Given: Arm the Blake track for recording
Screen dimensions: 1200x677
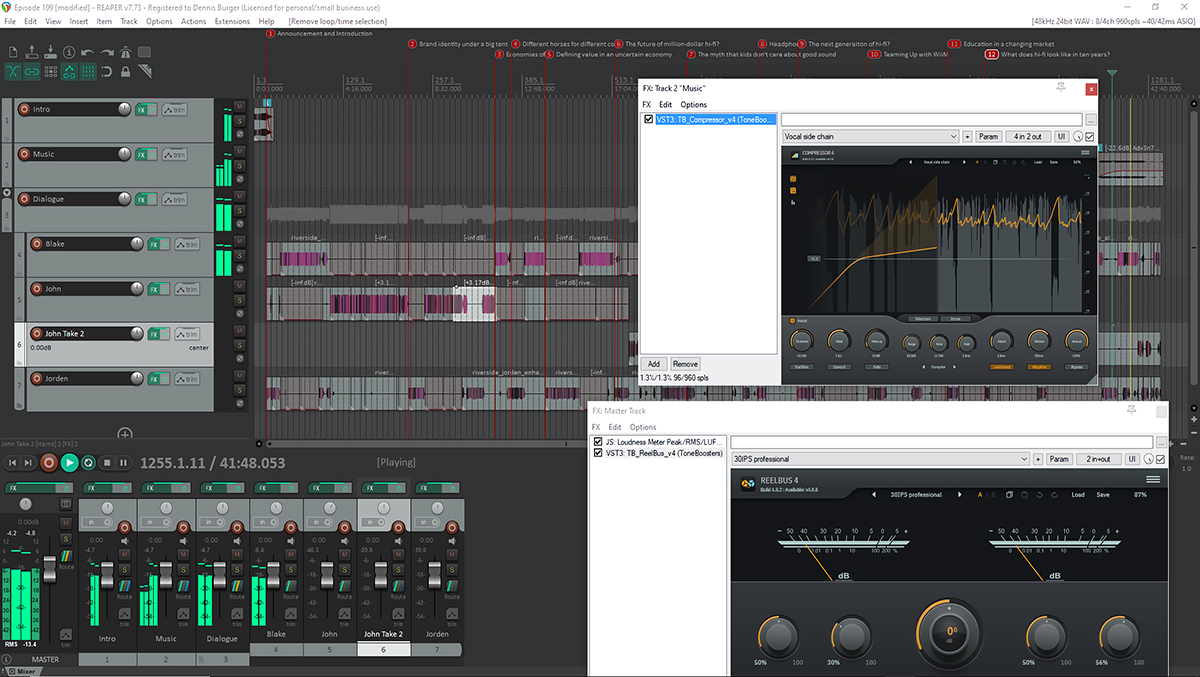Looking at the screenshot, I should click(x=36, y=244).
